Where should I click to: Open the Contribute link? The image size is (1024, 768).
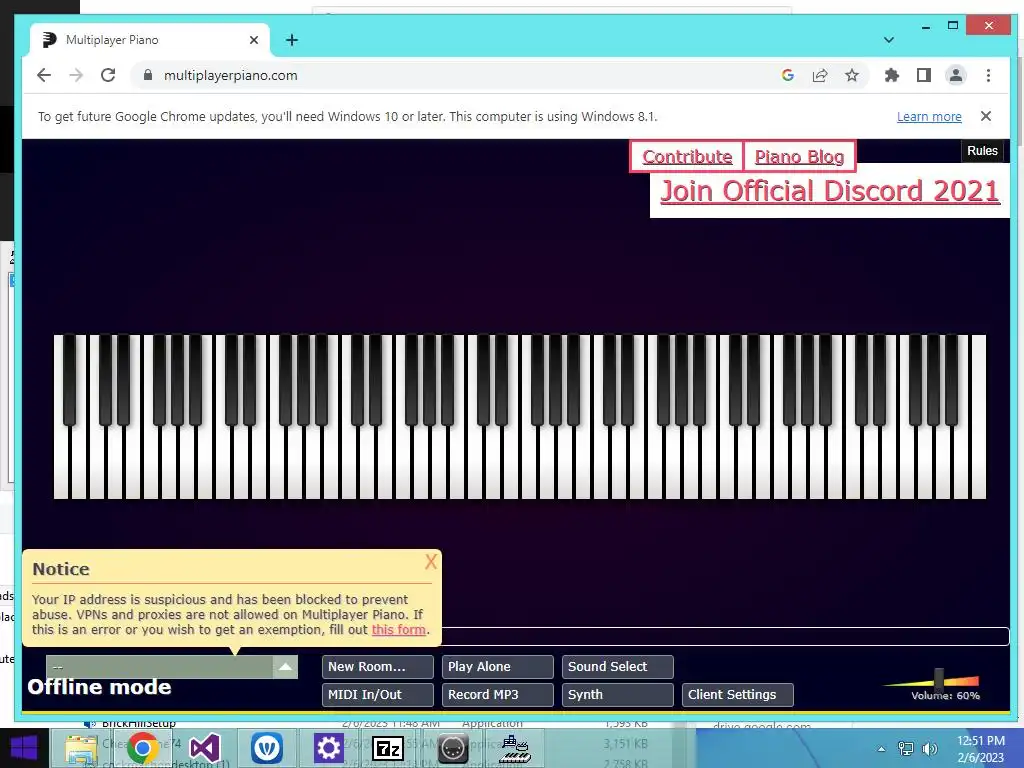pos(687,157)
